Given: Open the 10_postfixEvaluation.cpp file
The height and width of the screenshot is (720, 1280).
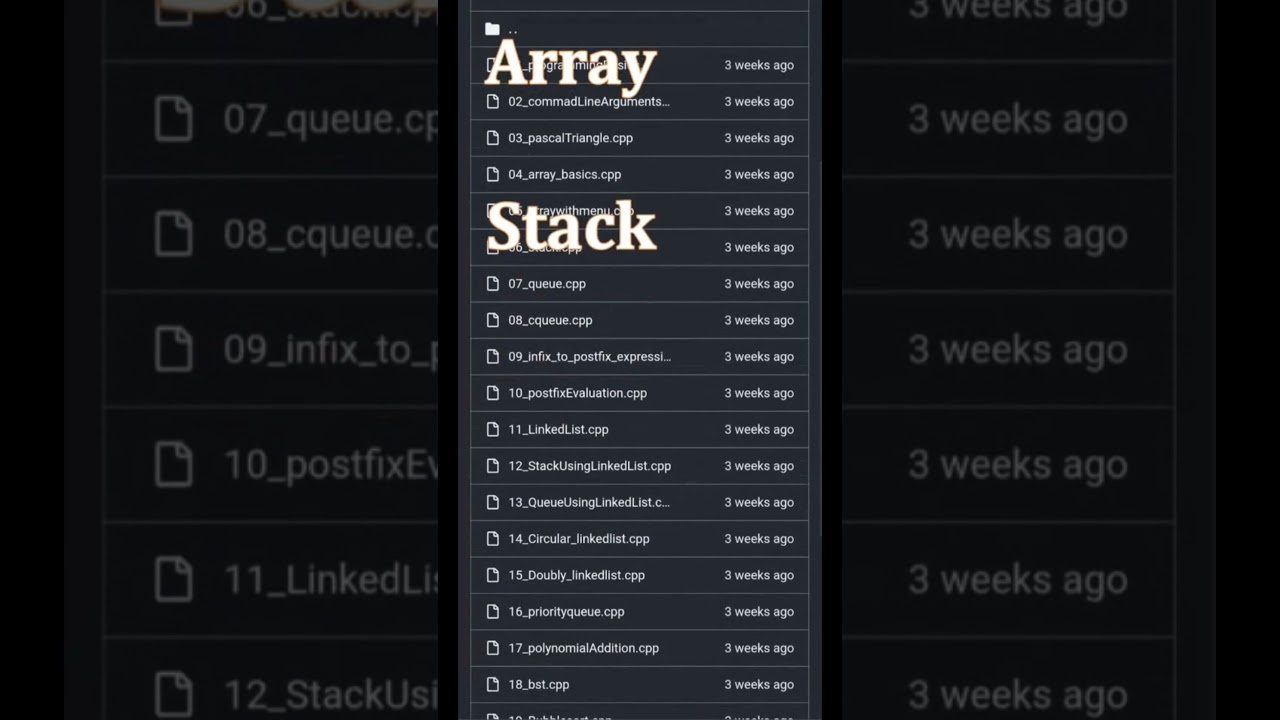Looking at the screenshot, I should click(577, 393).
